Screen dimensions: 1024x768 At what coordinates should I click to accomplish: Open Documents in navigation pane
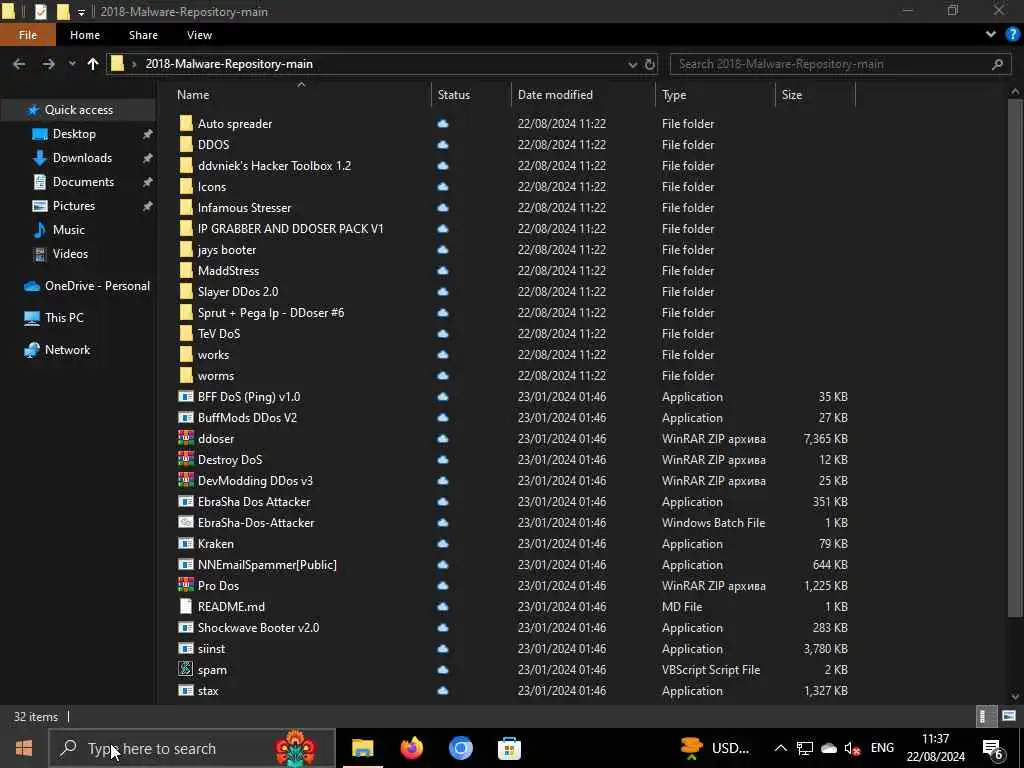click(83, 182)
